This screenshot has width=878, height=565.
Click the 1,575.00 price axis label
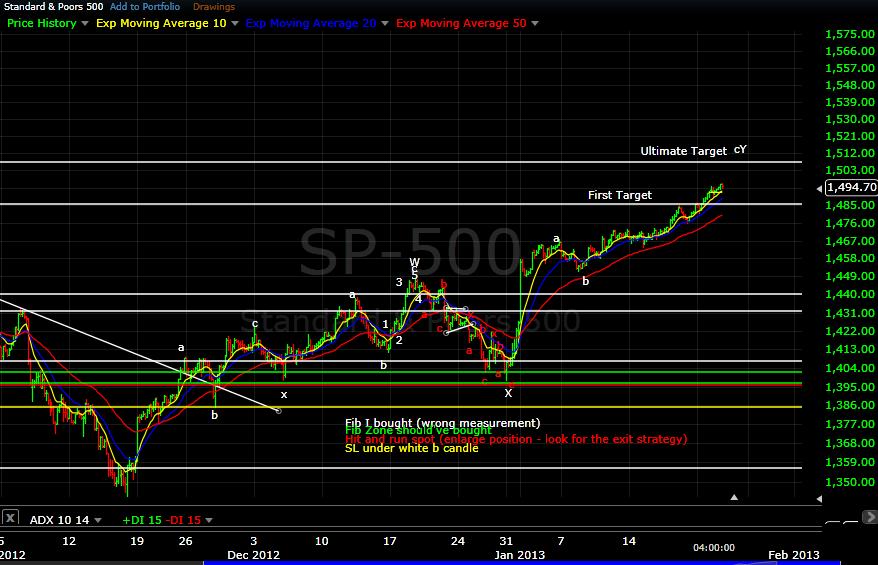850,34
